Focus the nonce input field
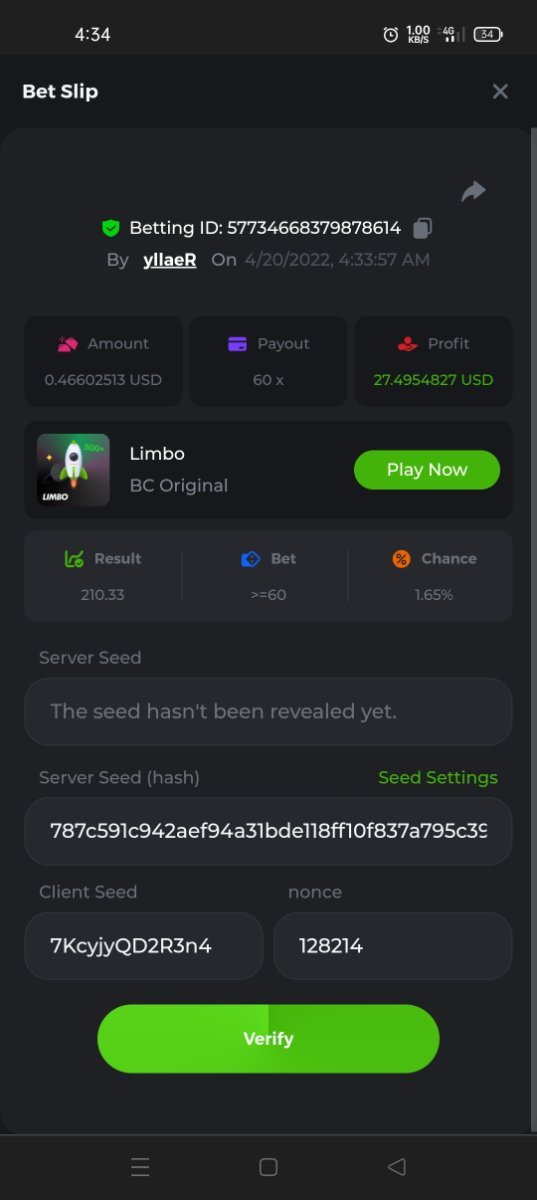Viewport: 537px width, 1200px height. click(393, 945)
